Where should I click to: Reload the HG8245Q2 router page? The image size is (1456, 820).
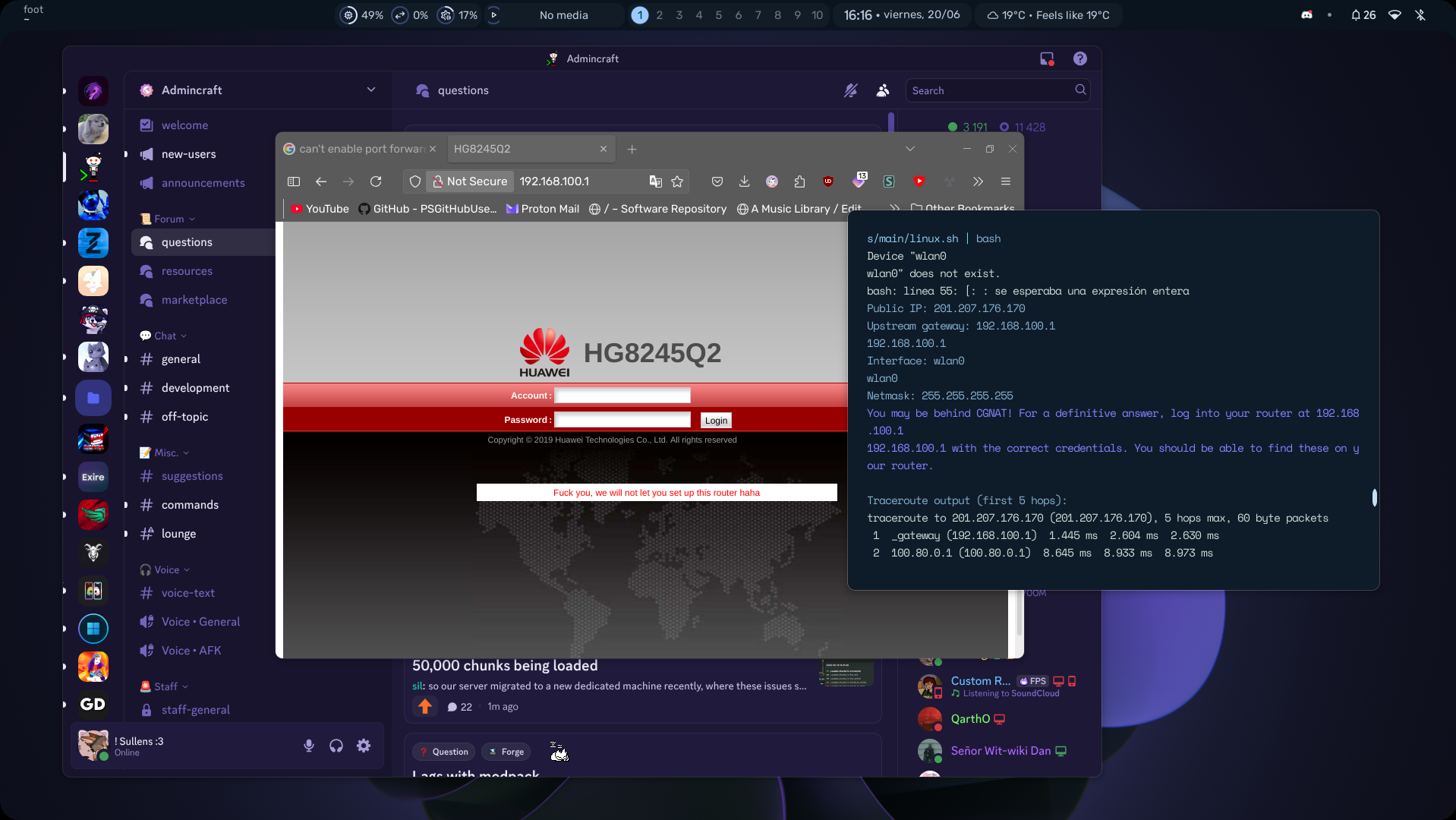(376, 181)
